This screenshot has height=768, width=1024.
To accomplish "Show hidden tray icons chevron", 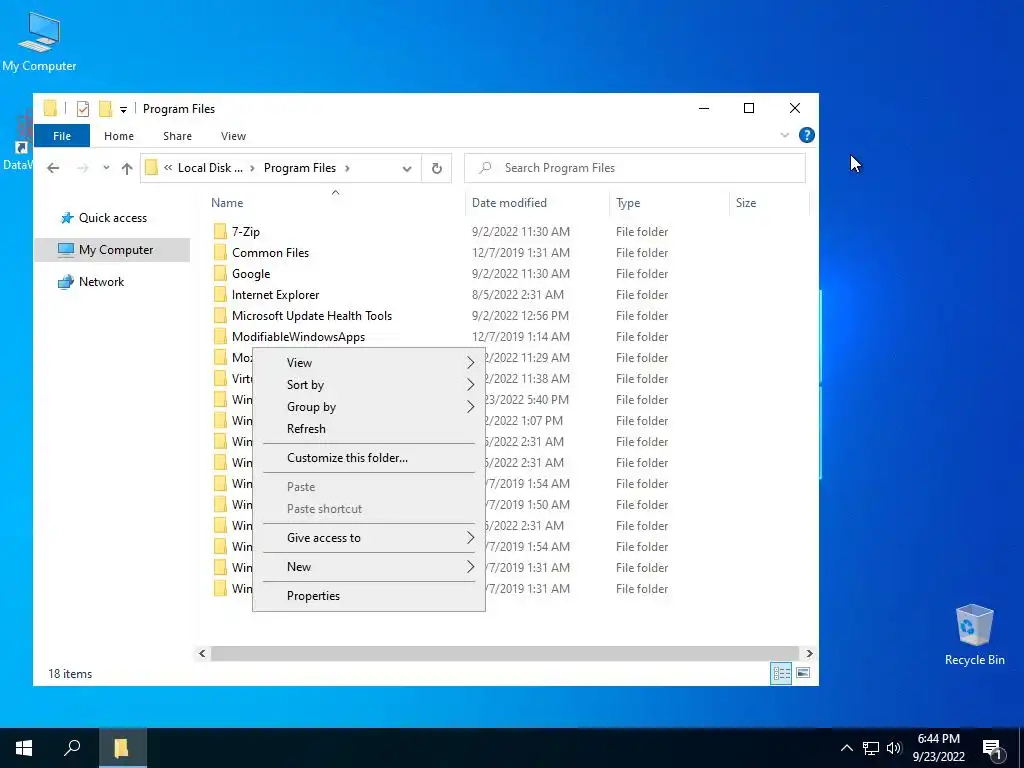I will pos(846,748).
